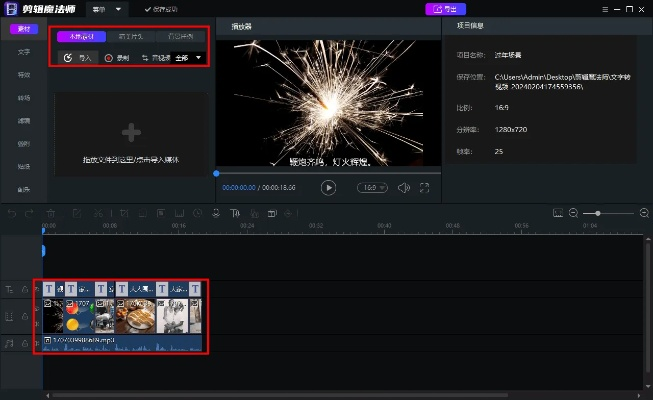Click the zoom-out minus icon for timeline
Screen dimensions: 653x400
click(x=574, y=213)
